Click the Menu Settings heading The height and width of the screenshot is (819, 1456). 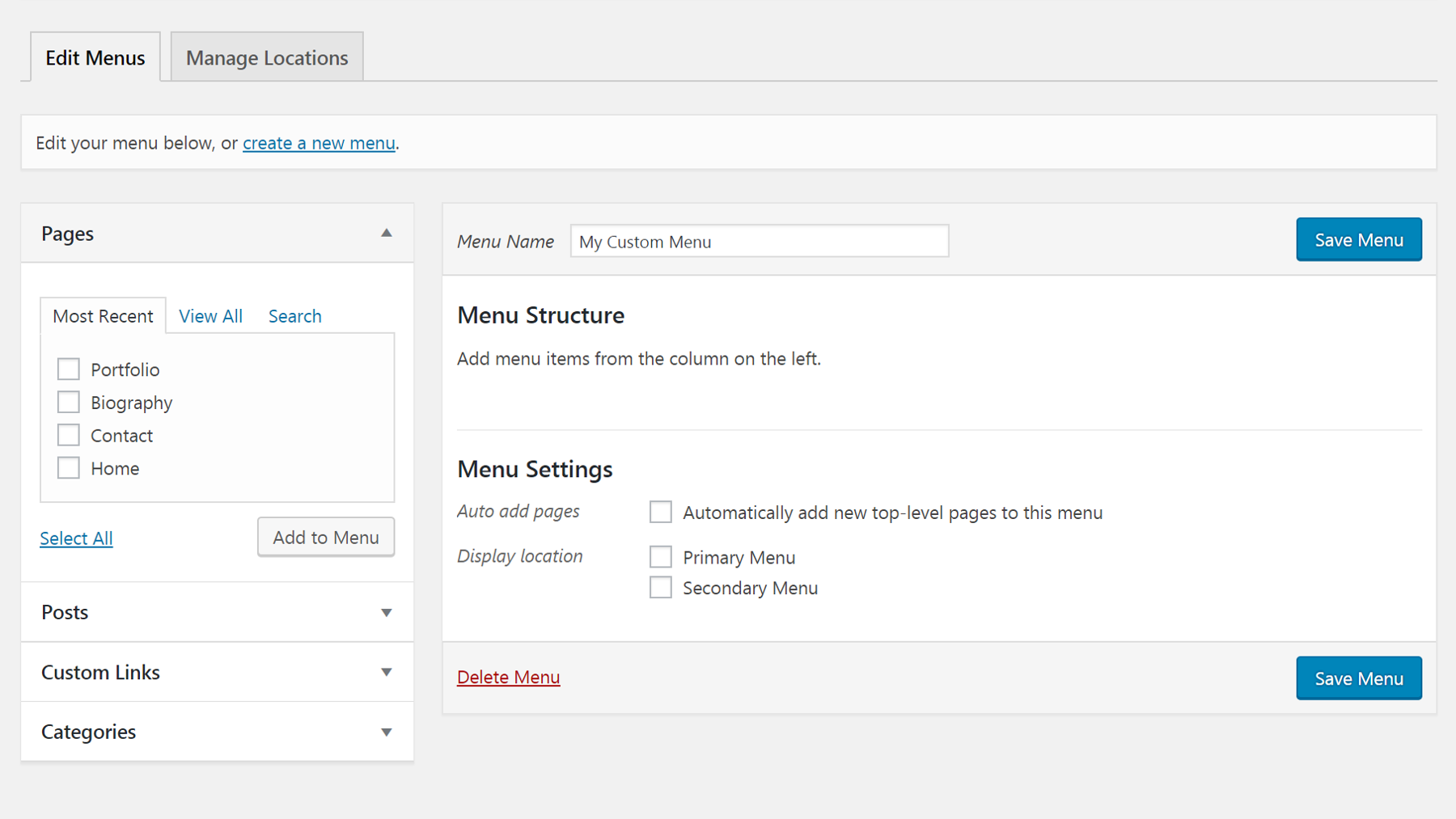[535, 469]
